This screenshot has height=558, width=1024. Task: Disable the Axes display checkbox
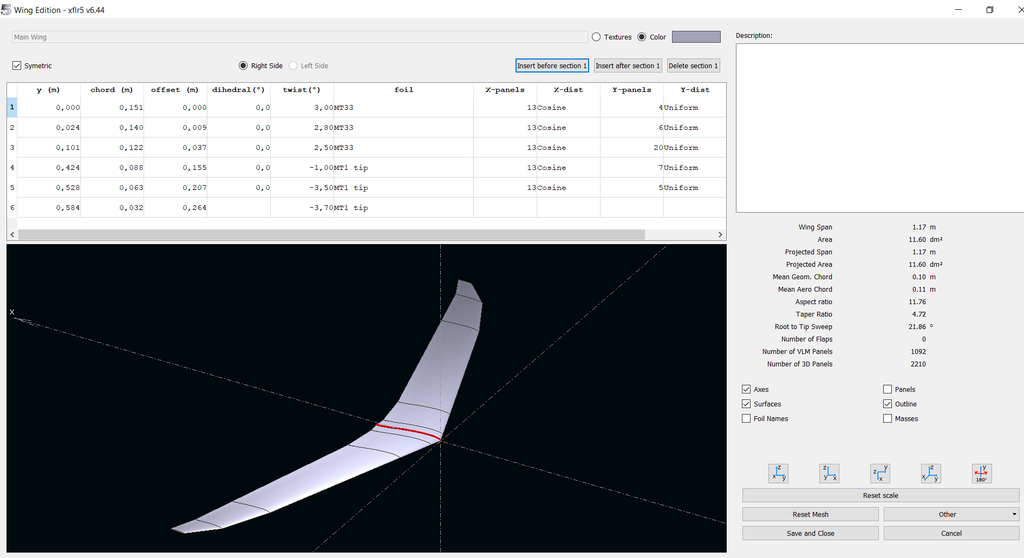(747, 389)
